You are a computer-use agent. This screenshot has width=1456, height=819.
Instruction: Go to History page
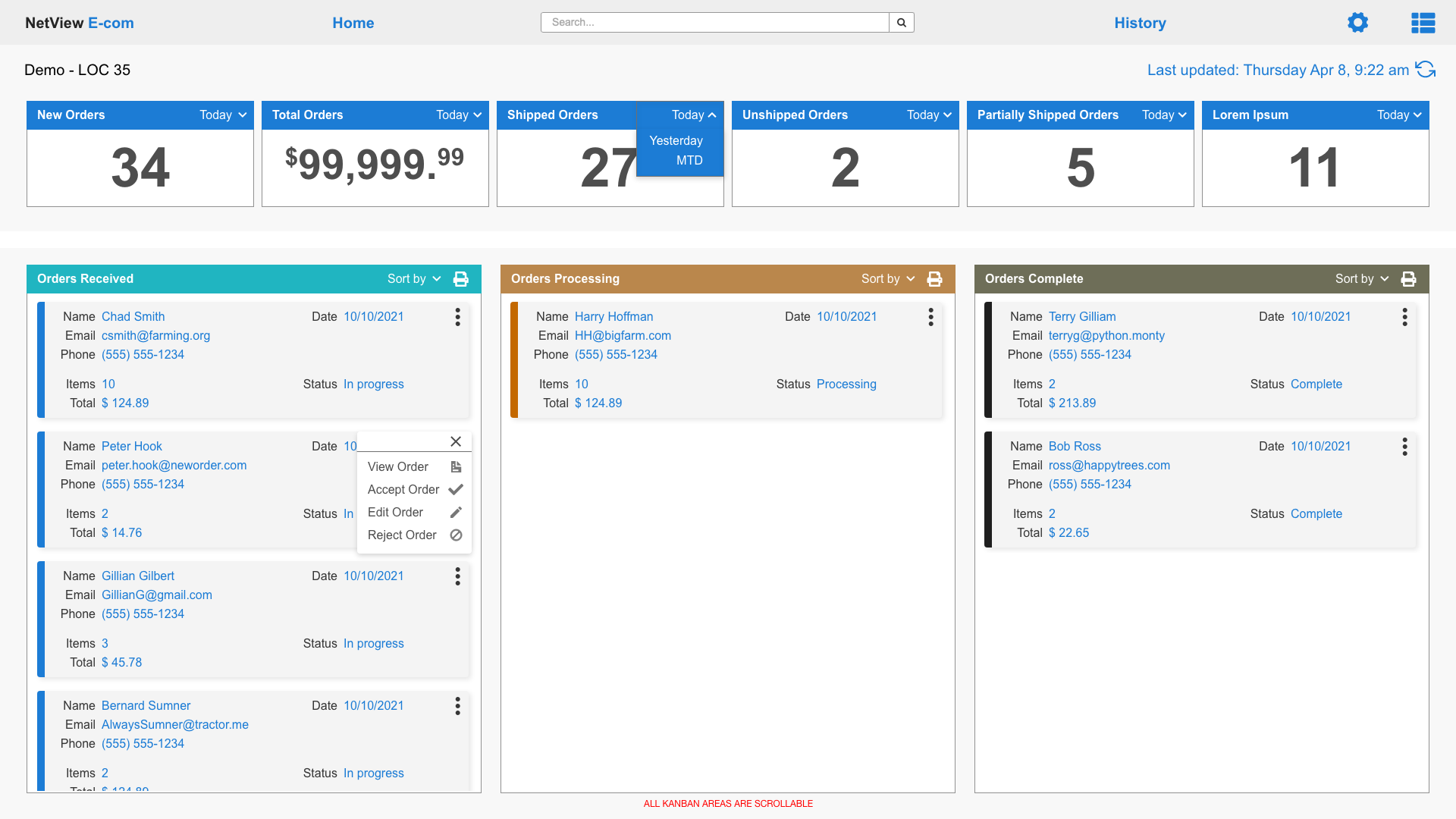pyautogui.click(x=1140, y=23)
